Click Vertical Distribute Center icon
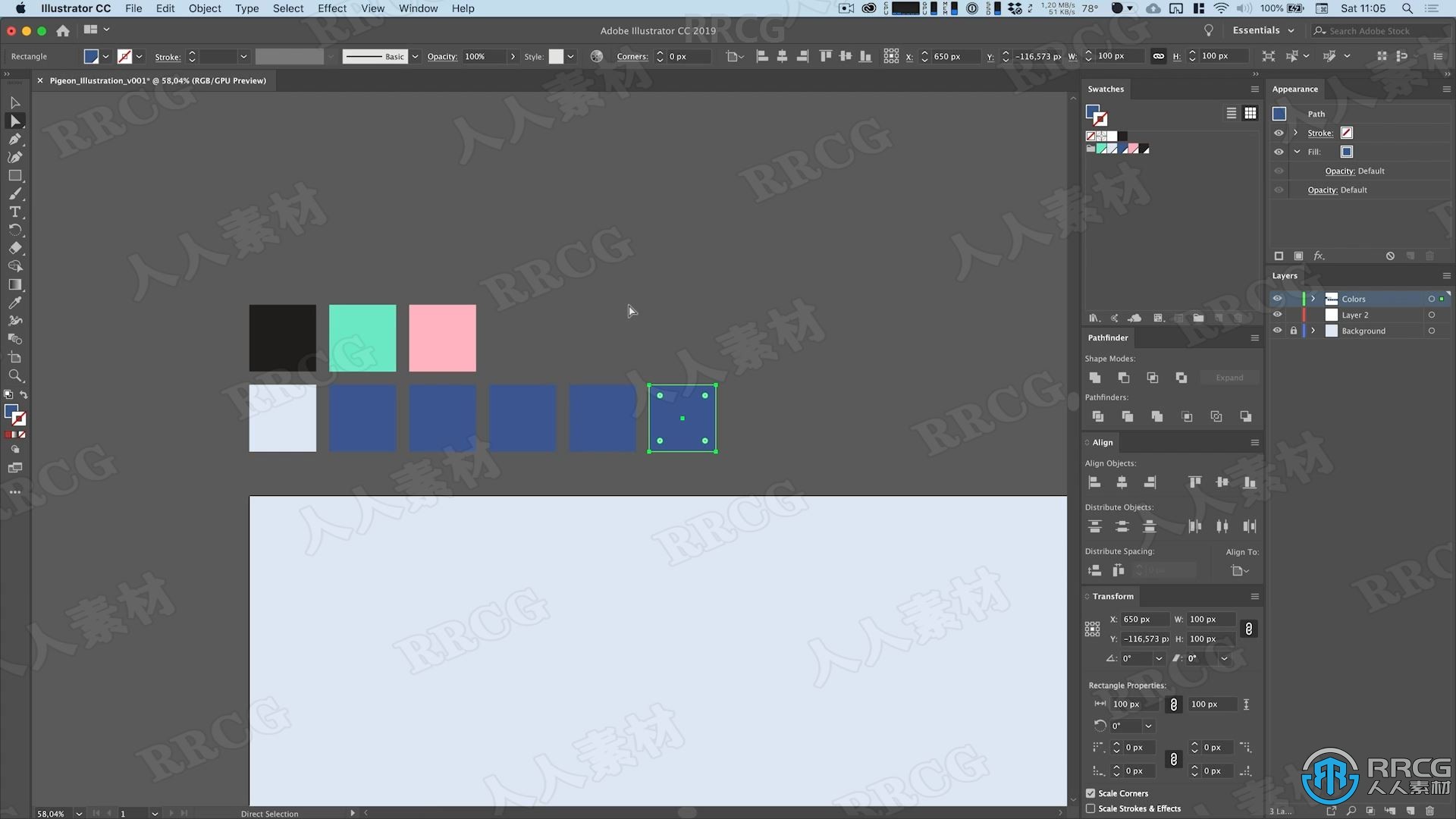 (x=1122, y=526)
